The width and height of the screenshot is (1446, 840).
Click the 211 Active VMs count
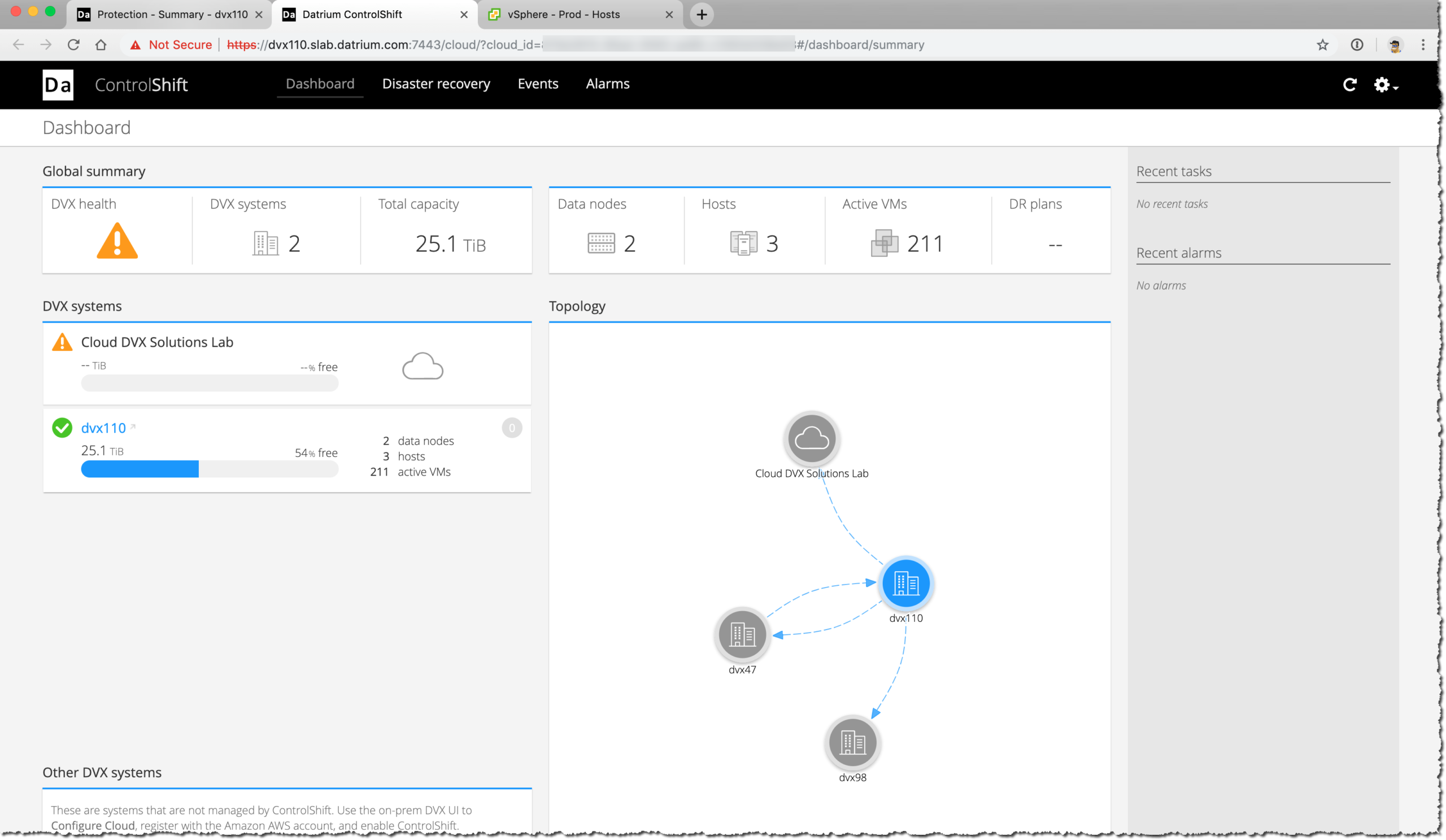coord(925,244)
